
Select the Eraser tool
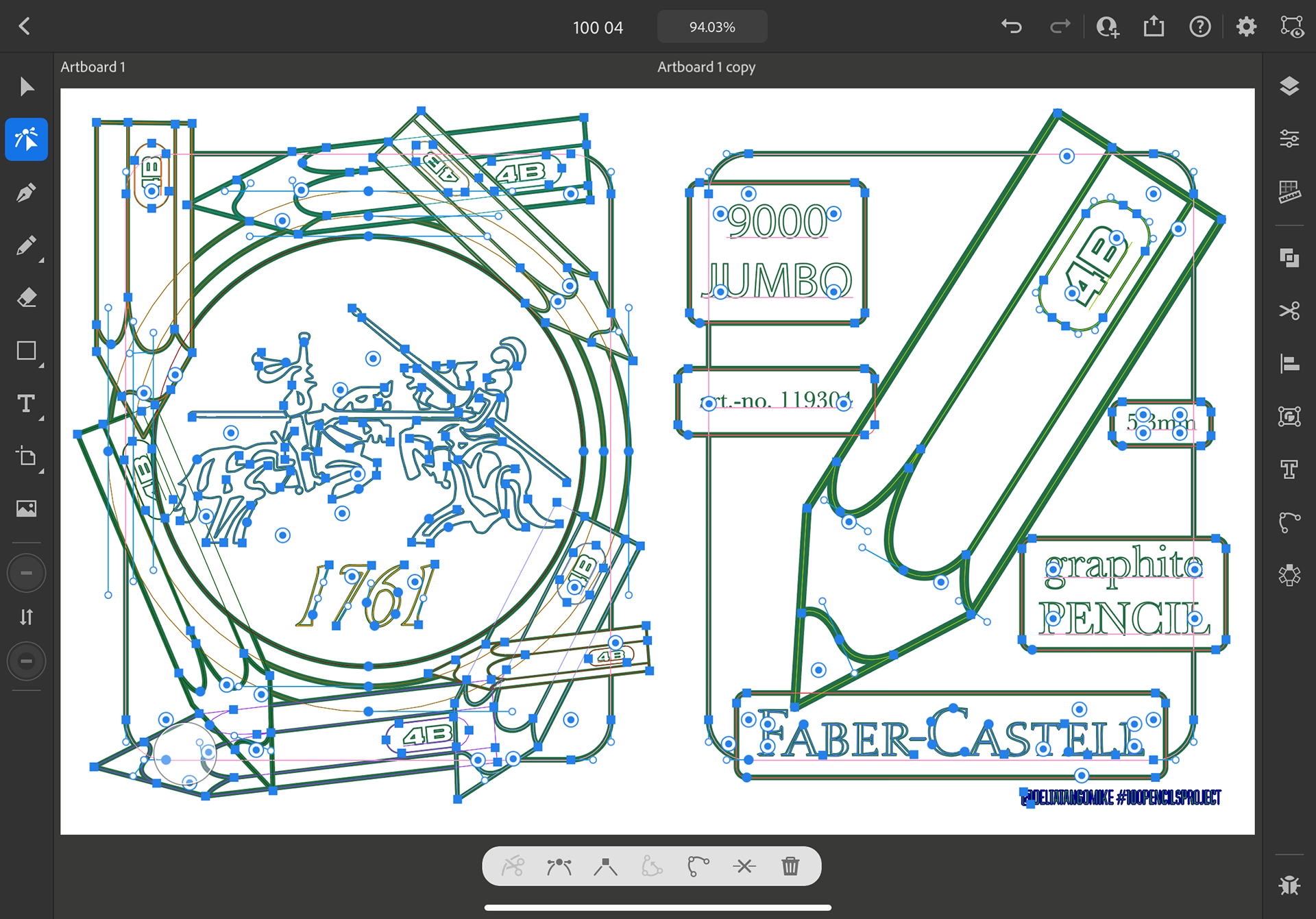click(26, 298)
